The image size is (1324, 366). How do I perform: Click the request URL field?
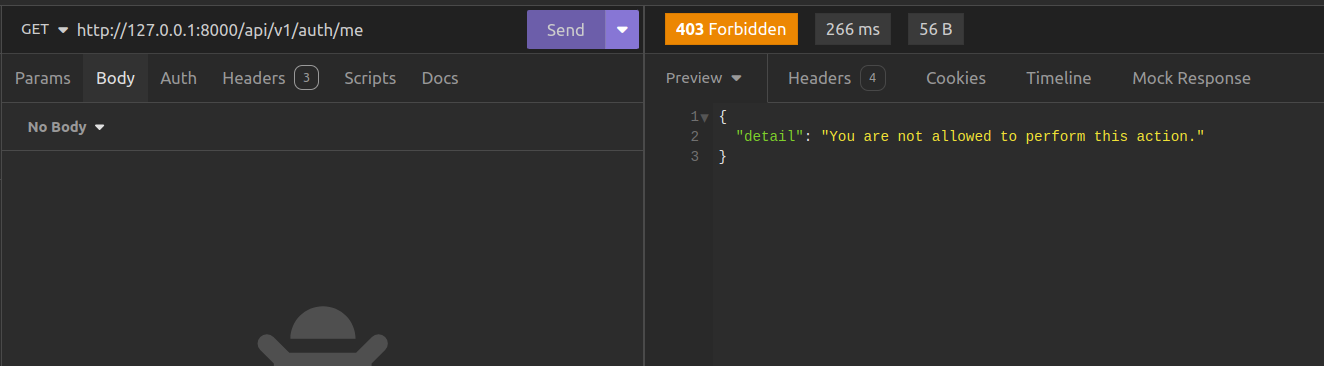tap(298, 30)
